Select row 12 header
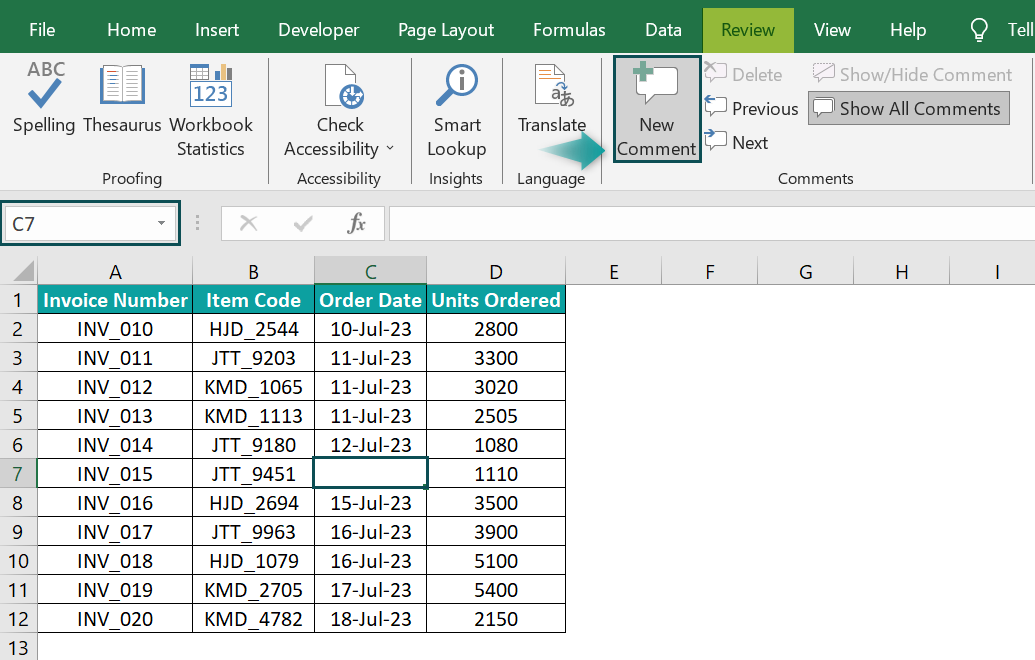Image resolution: width=1035 pixels, height=660 pixels. 18,619
